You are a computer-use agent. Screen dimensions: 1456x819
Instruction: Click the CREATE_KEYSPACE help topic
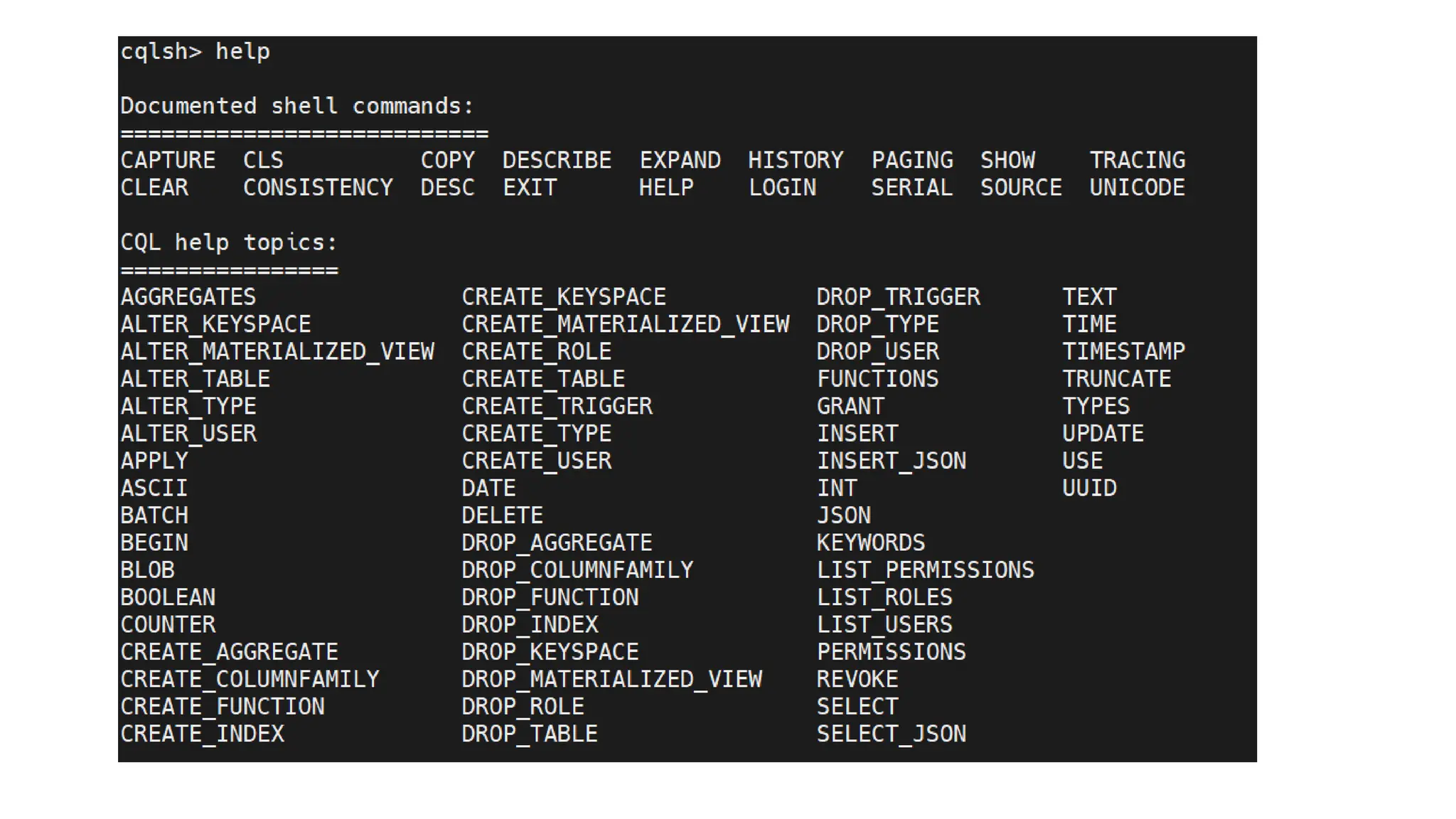(x=564, y=296)
